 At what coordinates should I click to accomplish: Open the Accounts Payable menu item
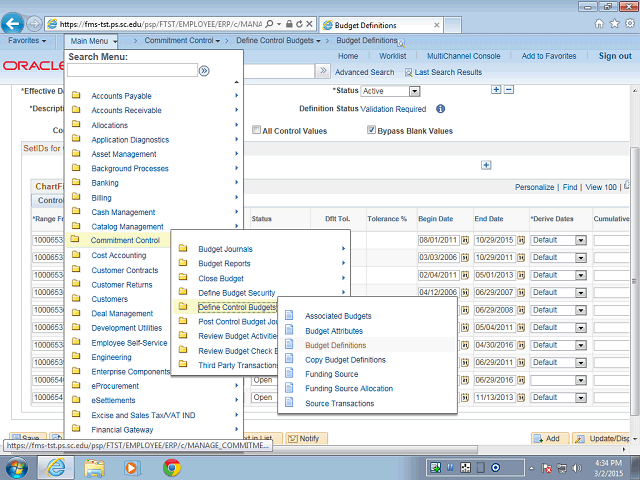pyautogui.click(x=121, y=96)
